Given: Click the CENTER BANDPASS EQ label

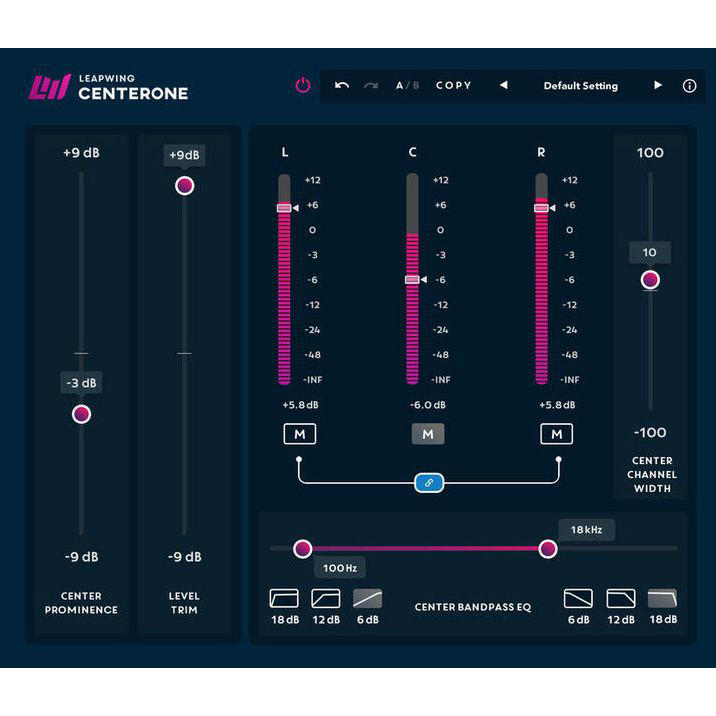Looking at the screenshot, I should (473, 607).
